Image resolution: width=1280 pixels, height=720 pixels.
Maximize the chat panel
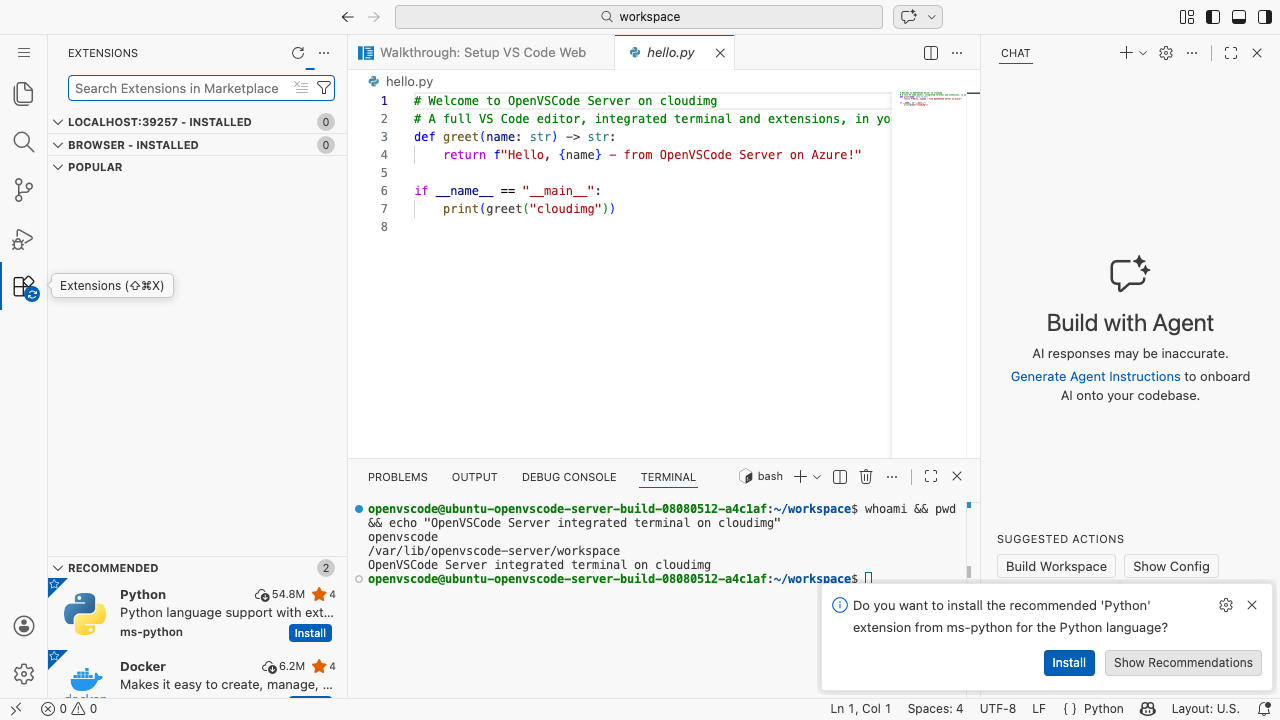[x=1231, y=53]
